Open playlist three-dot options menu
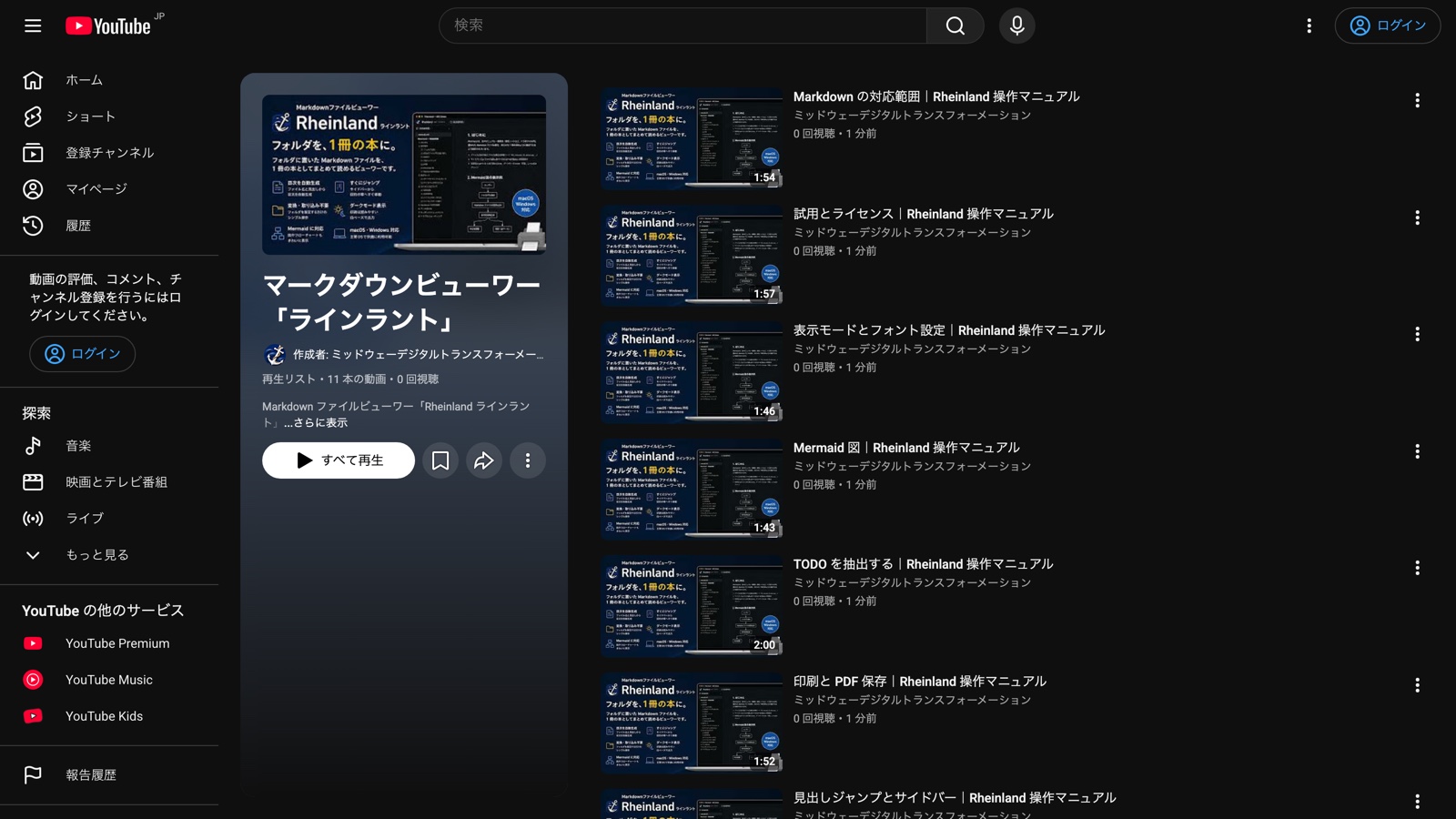 point(528,460)
